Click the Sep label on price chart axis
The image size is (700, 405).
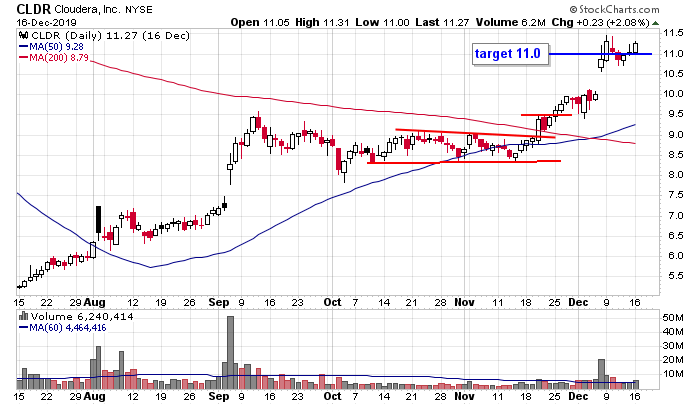coord(219,302)
